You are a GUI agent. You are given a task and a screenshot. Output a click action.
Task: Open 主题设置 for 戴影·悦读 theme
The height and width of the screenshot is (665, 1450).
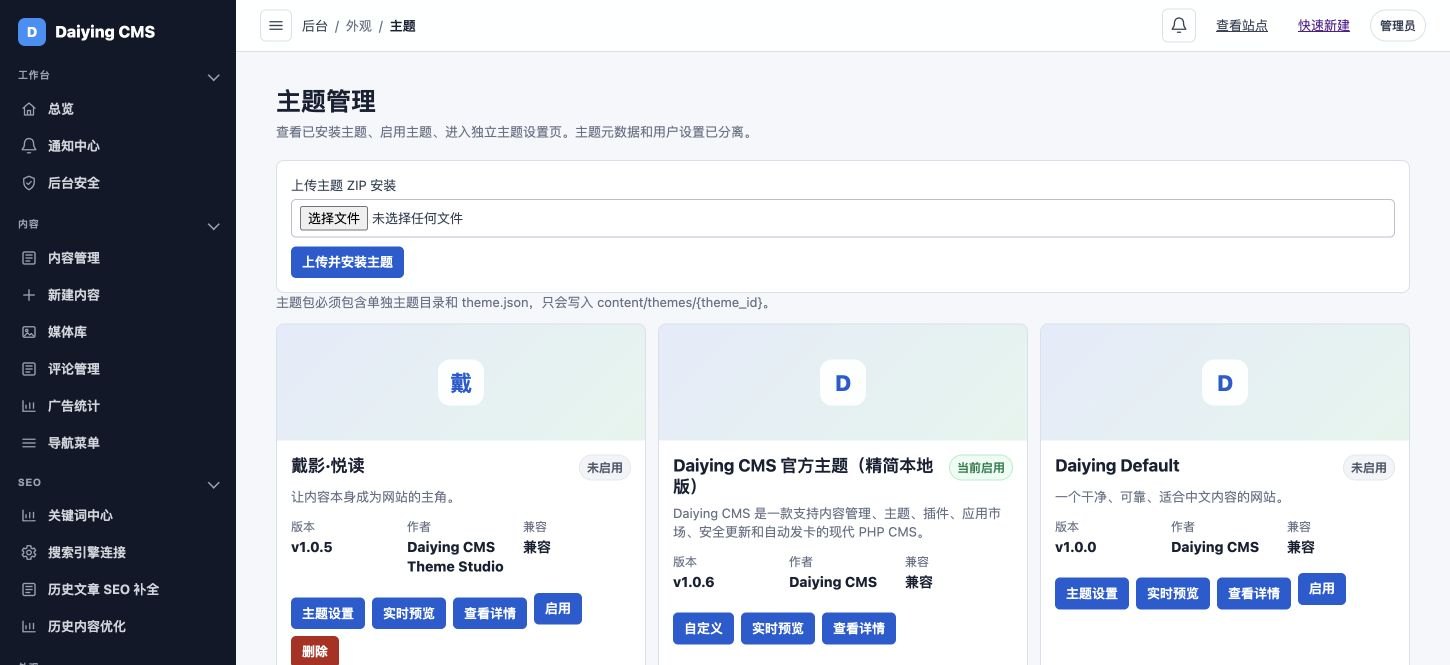click(328, 614)
